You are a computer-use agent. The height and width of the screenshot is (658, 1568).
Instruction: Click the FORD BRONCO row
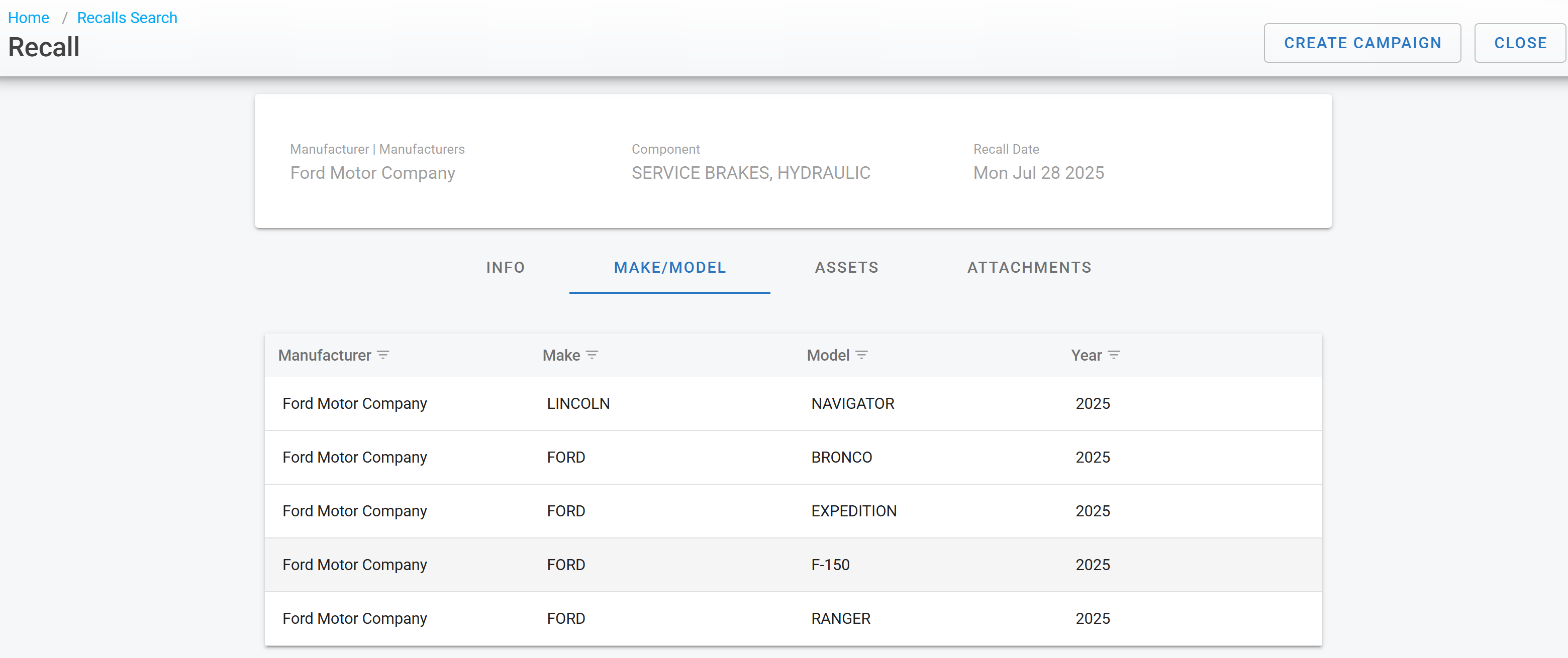click(793, 457)
